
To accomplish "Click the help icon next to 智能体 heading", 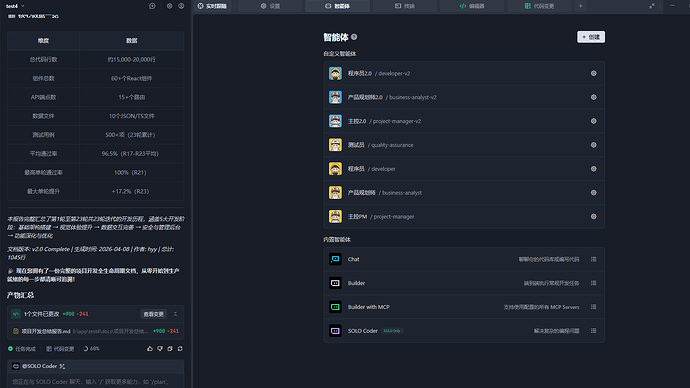I will (354, 37).
